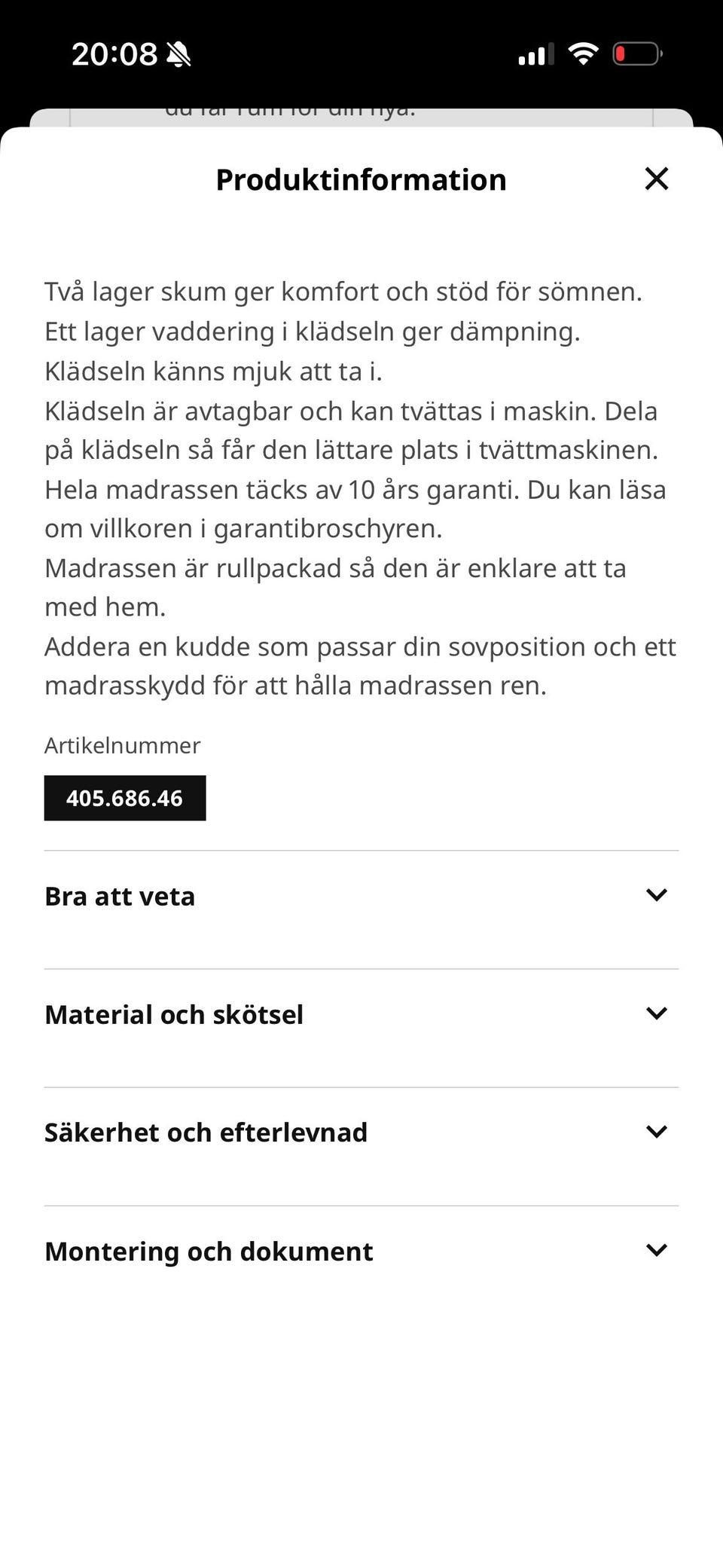Tap the Produktinformation heading
The image size is (723, 1568).
pos(361,179)
